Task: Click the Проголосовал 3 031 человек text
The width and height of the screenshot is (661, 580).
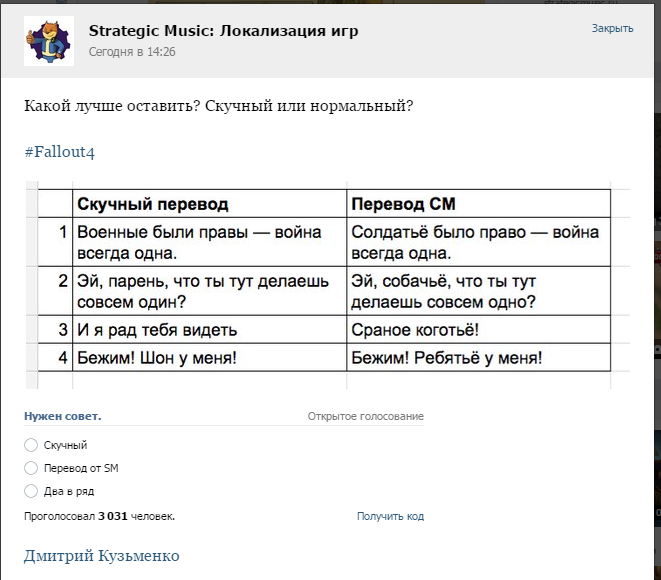Action: 99,516
